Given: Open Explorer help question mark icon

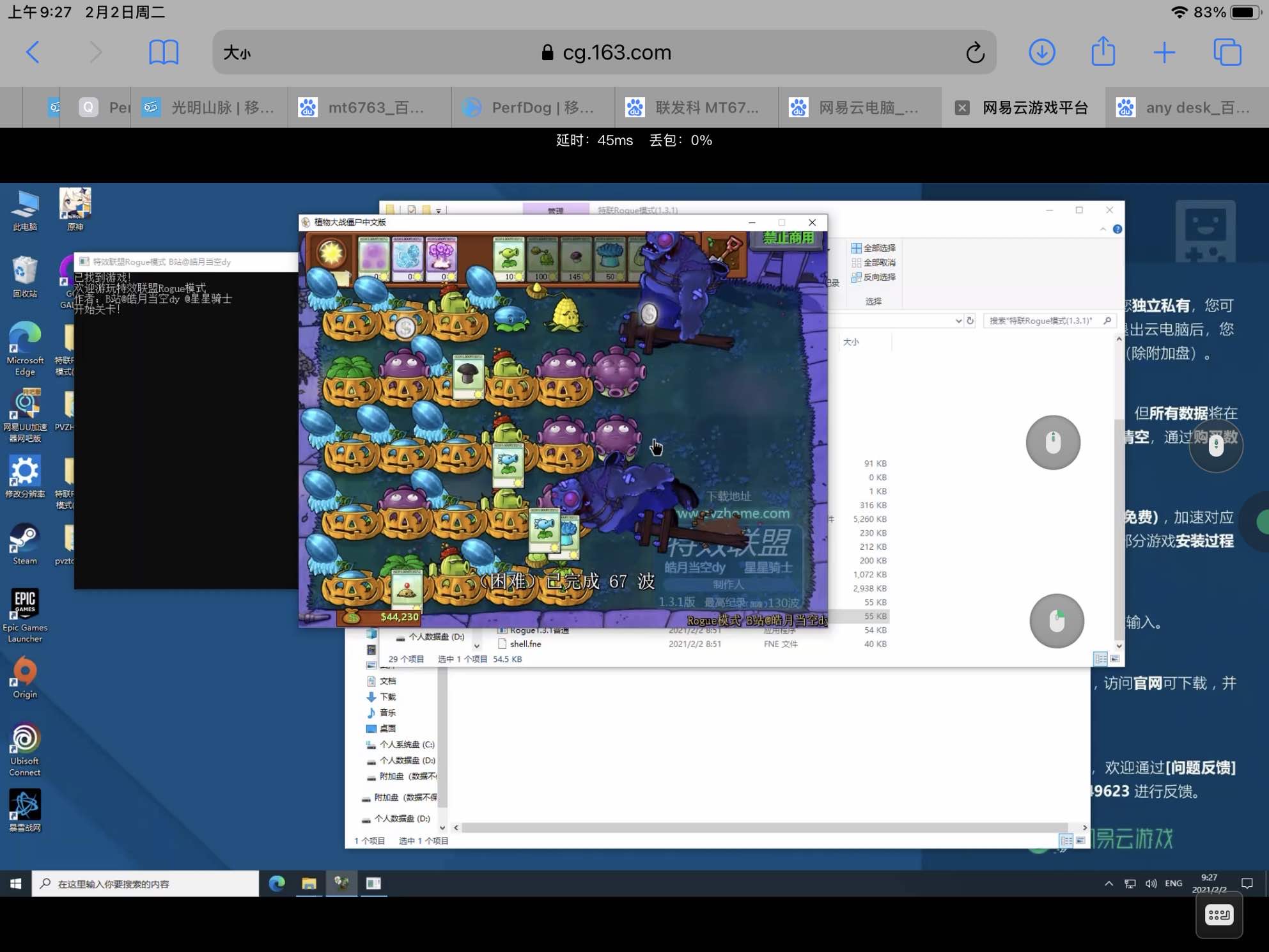Looking at the screenshot, I should 1117,229.
